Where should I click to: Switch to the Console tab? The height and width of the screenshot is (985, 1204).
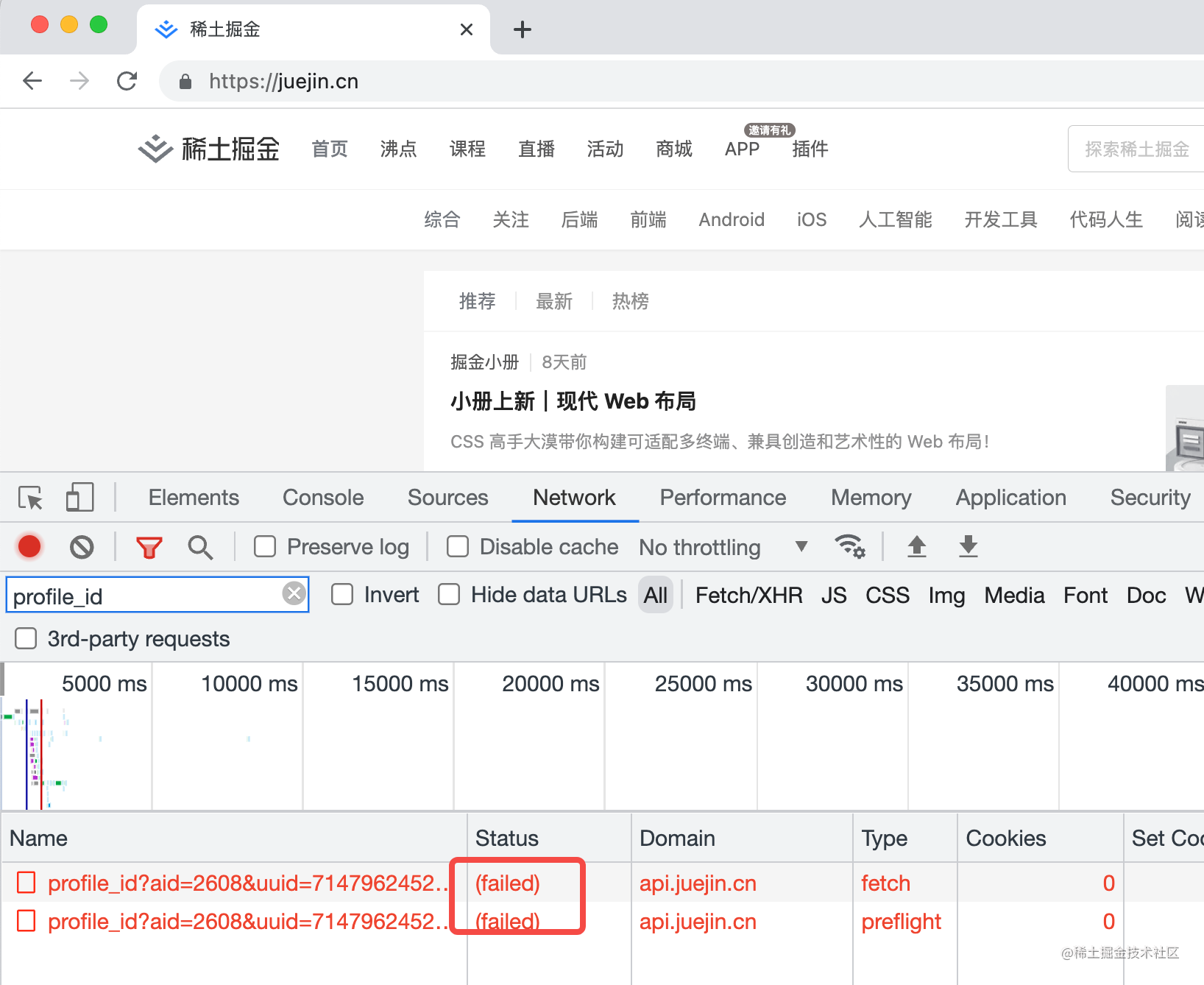pyautogui.click(x=323, y=498)
